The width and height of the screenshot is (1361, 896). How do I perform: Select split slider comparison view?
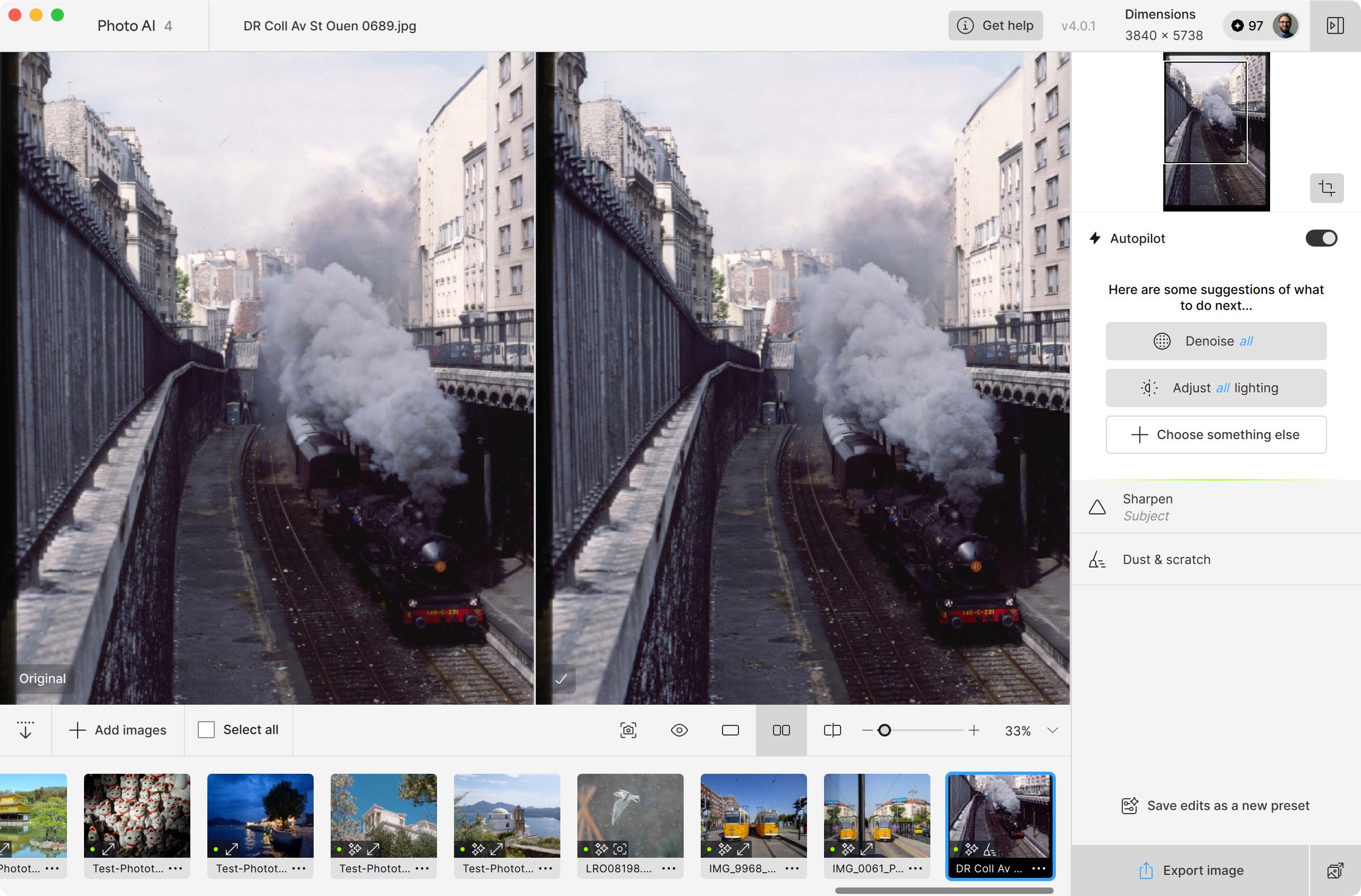coord(832,730)
